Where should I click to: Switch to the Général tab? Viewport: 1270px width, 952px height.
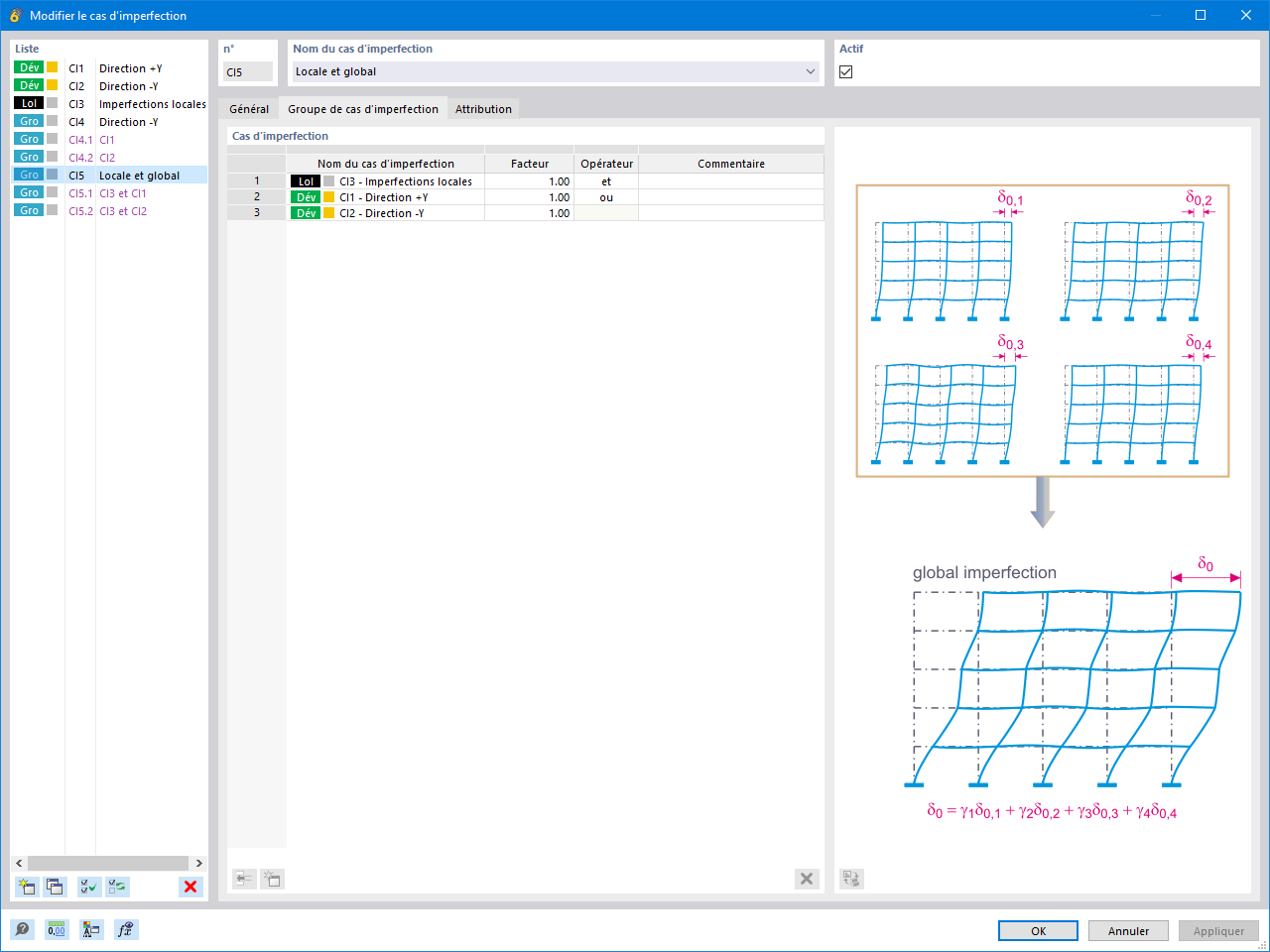249,109
